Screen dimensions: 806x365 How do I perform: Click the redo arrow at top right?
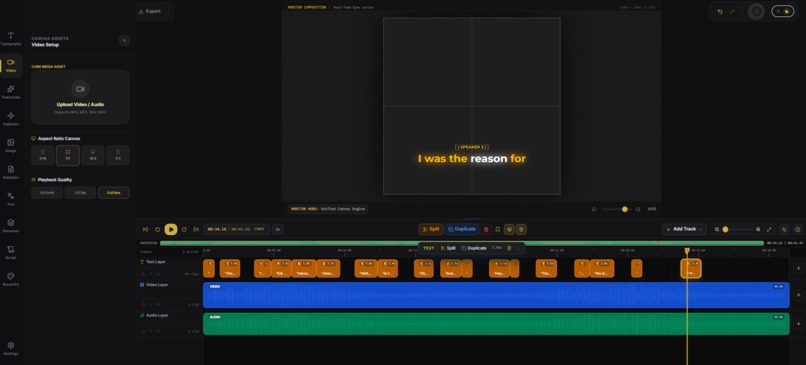(x=732, y=11)
